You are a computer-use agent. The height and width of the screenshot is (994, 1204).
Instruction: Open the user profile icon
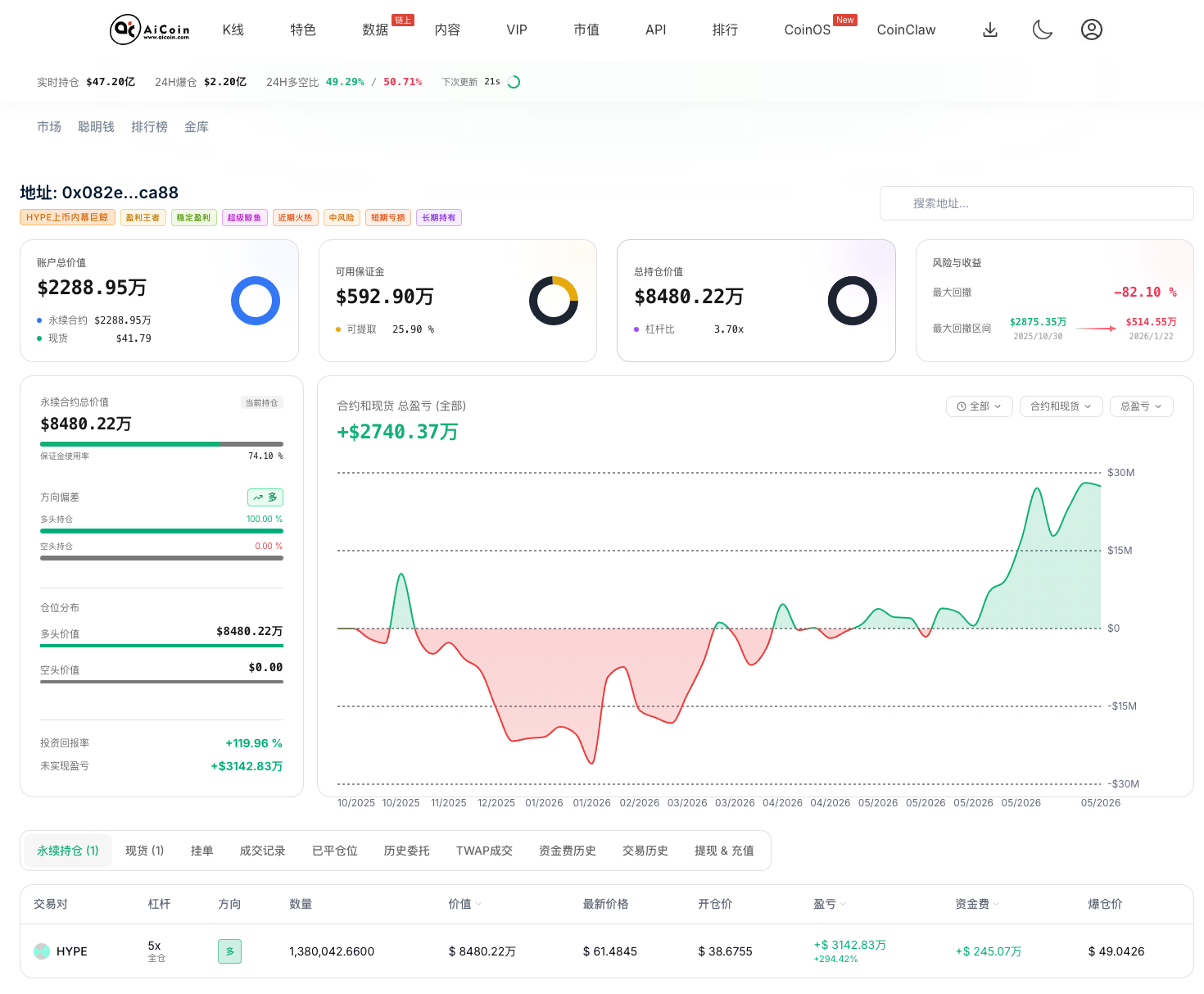1092,30
